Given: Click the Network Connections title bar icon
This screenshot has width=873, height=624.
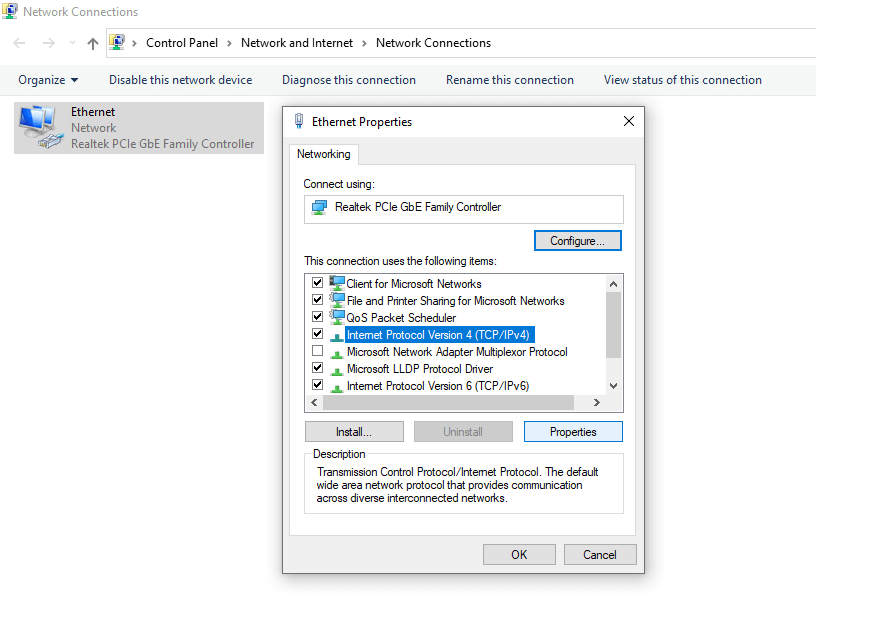Looking at the screenshot, I should point(9,11).
